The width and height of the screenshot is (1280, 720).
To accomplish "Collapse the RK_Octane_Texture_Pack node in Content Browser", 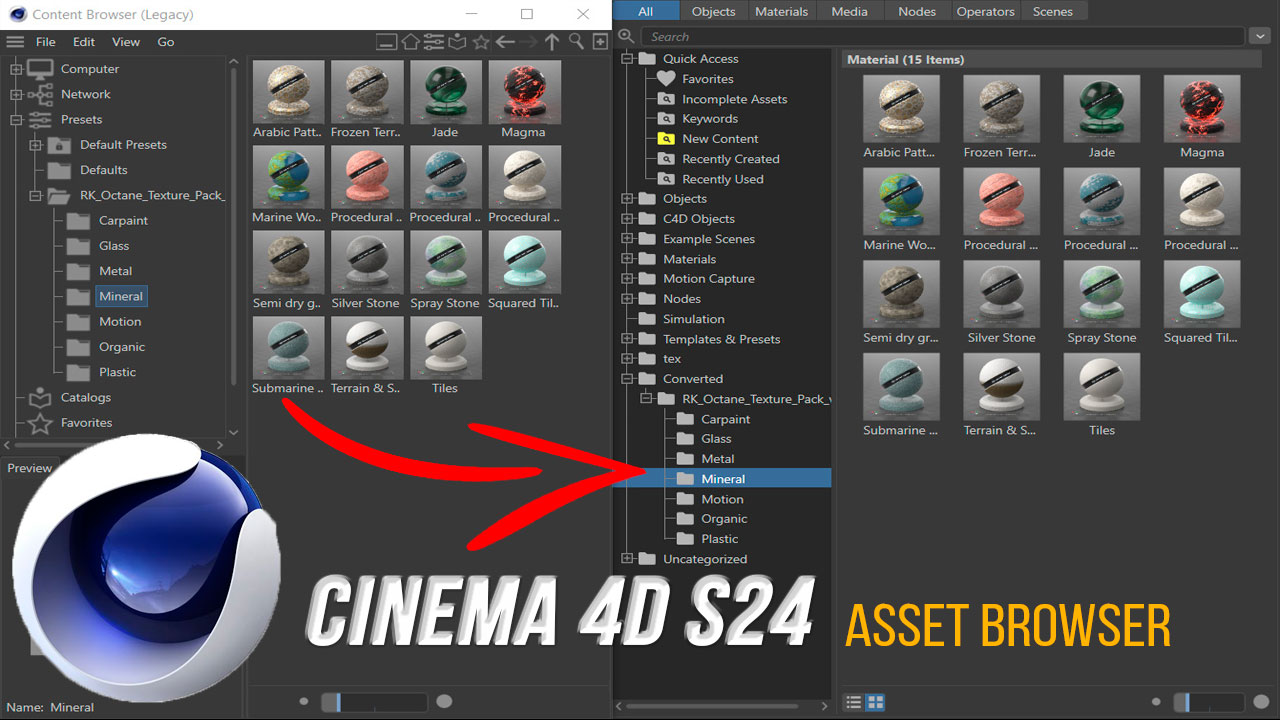I will point(35,195).
